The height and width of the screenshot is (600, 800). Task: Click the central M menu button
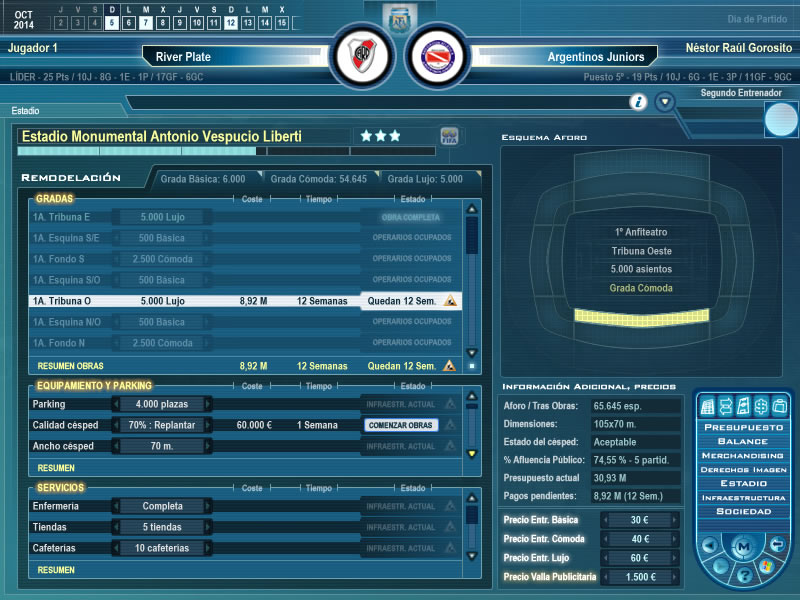[742, 547]
